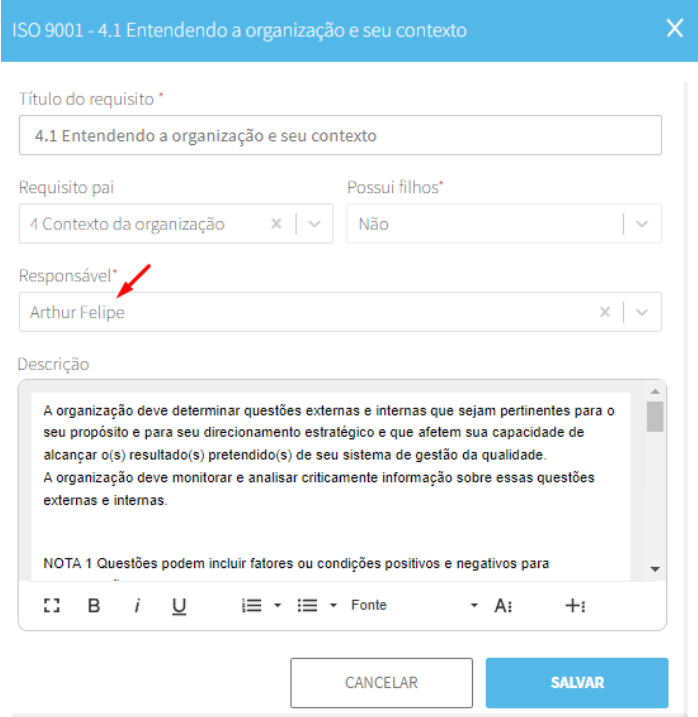Open numbered list style arrow

point(278,605)
